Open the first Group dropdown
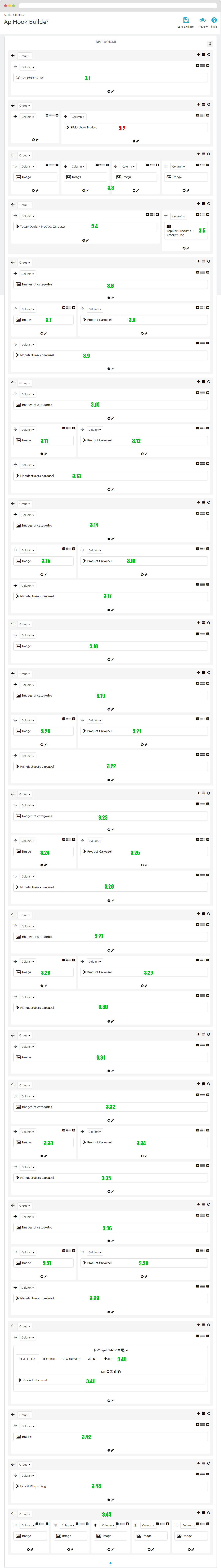 [24, 56]
